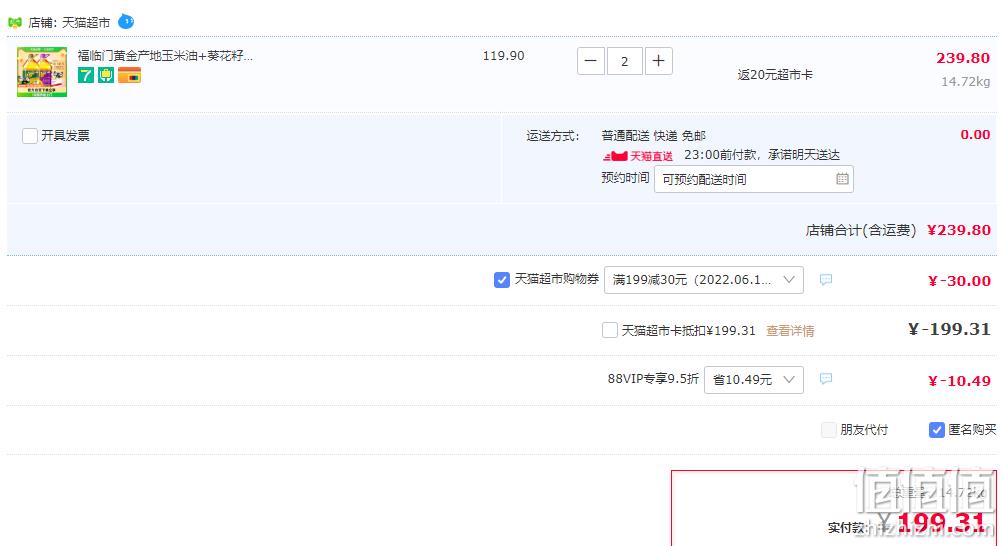Click the item subtotal 239.80
This screenshot has height=546, width=1004.
tap(963, 58)
